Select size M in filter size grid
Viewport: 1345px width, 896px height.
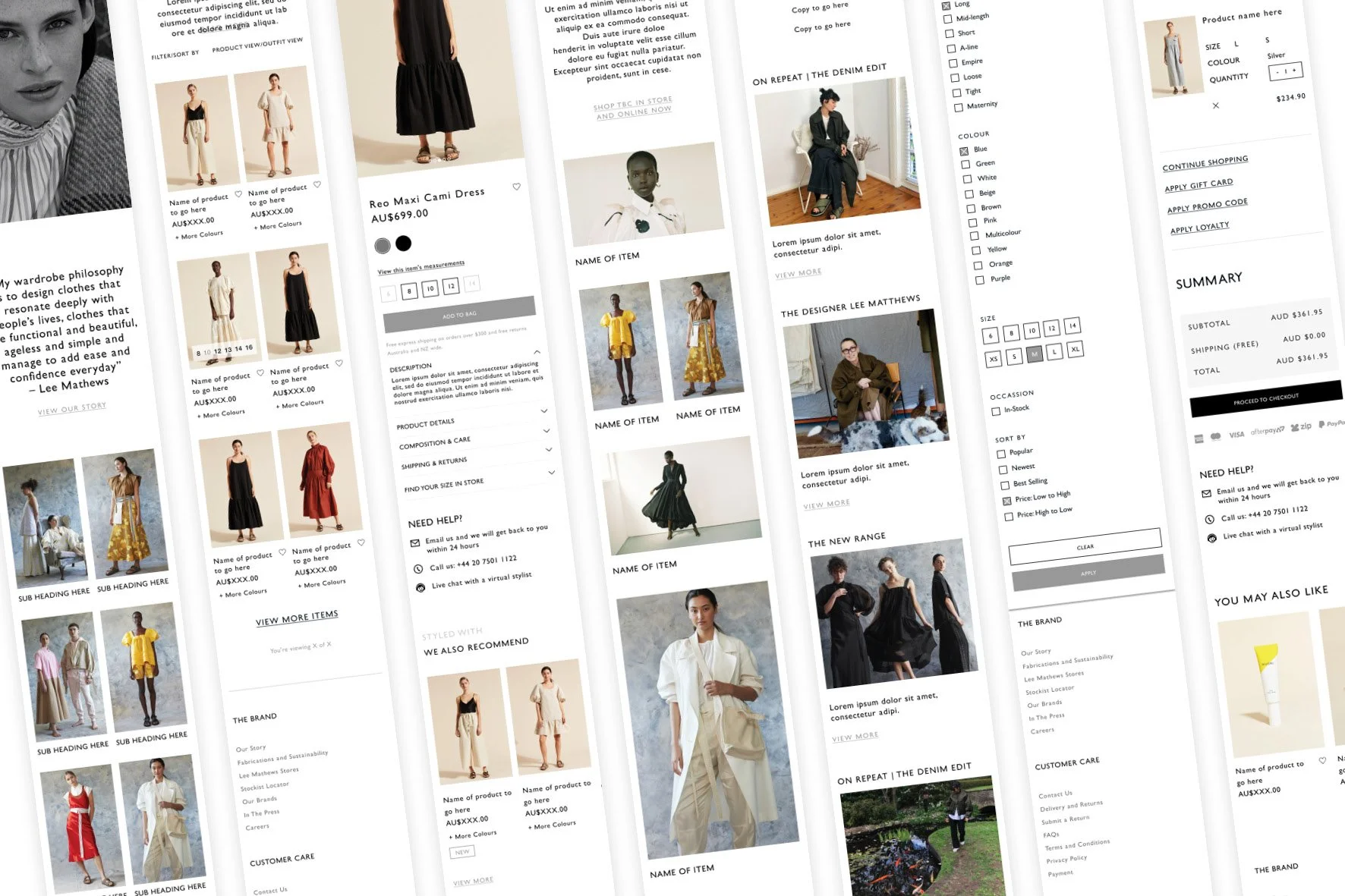[1035, 354]
